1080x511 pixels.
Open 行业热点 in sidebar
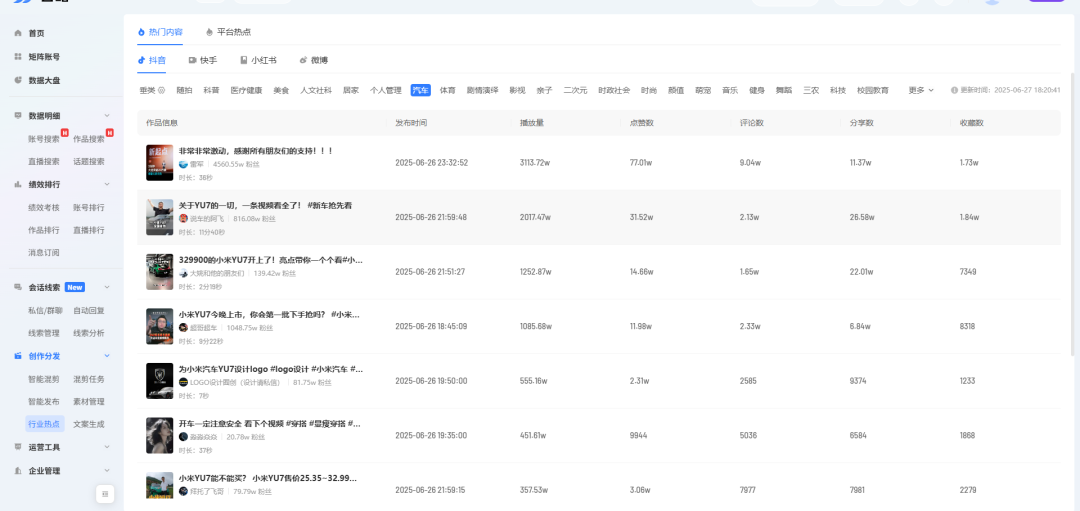(44, 424)
